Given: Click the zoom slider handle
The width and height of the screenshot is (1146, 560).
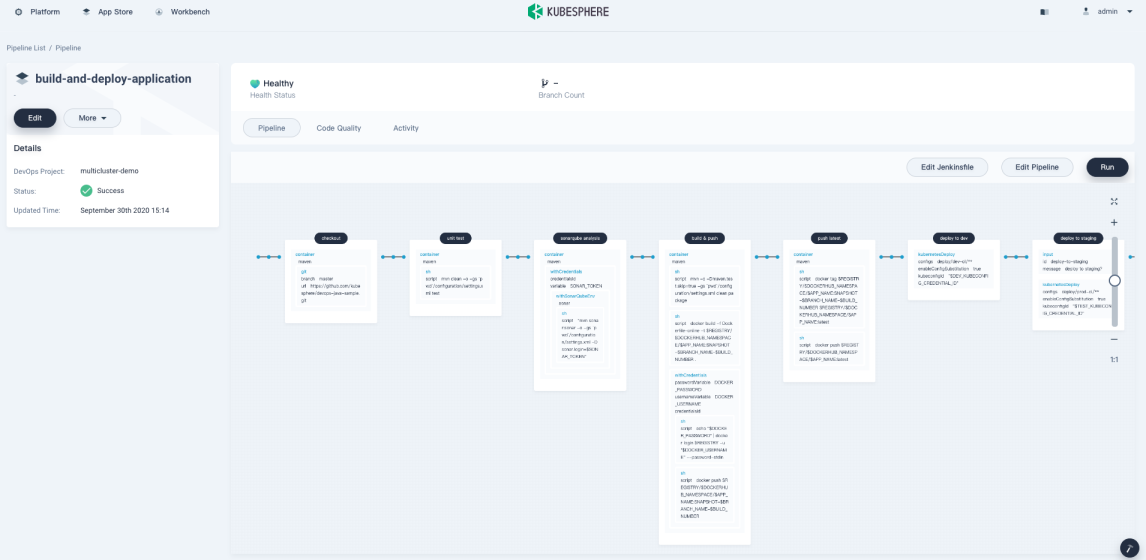Looking at the screenshot, I should tap(1115, 280).
